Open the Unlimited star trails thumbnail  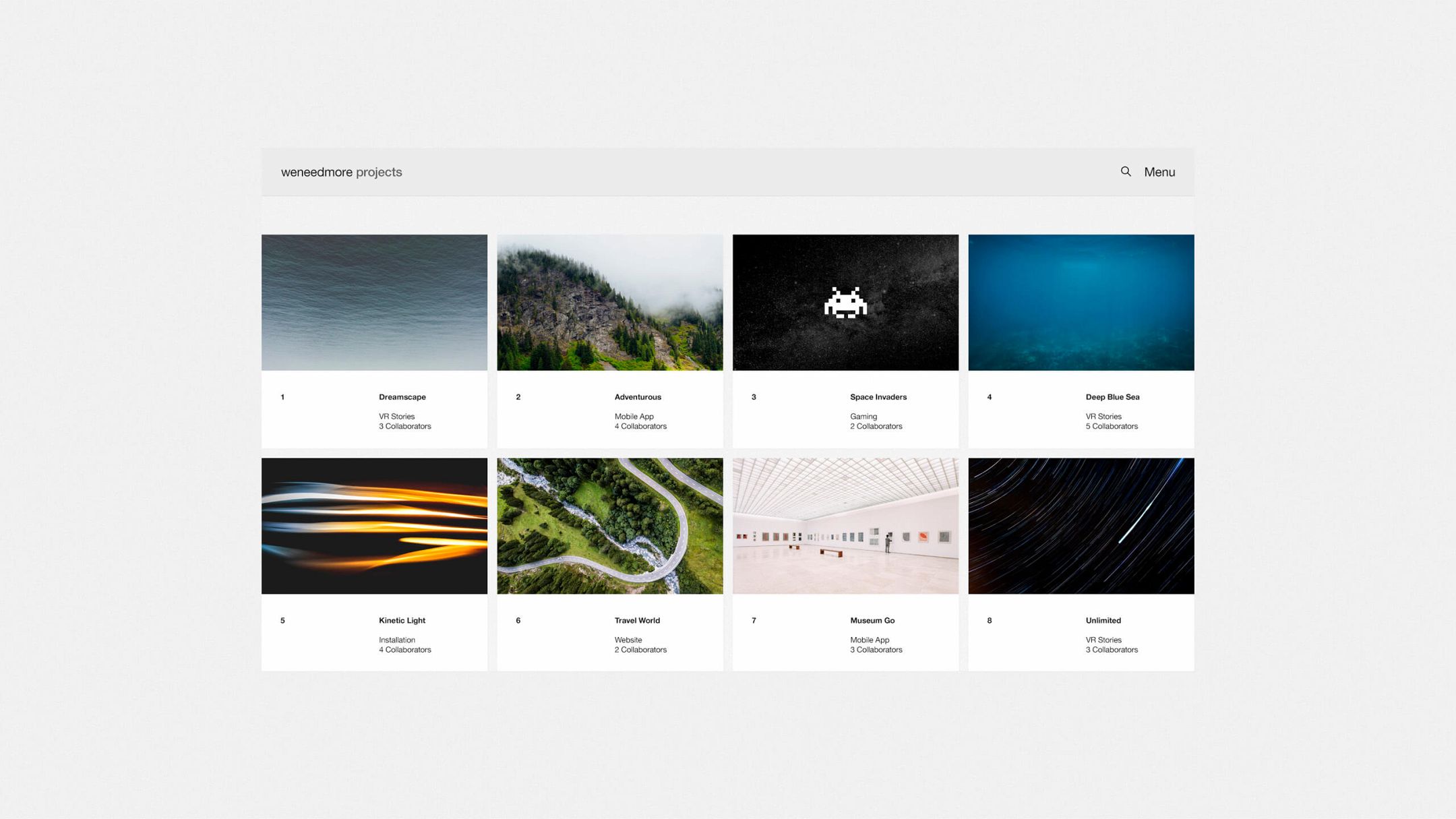pos(1081,526)
